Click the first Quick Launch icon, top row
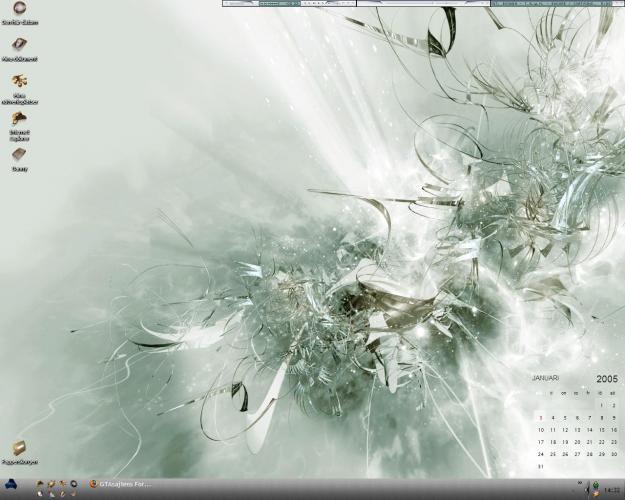The height and width of the screenshot is (500, 625). 40,483
